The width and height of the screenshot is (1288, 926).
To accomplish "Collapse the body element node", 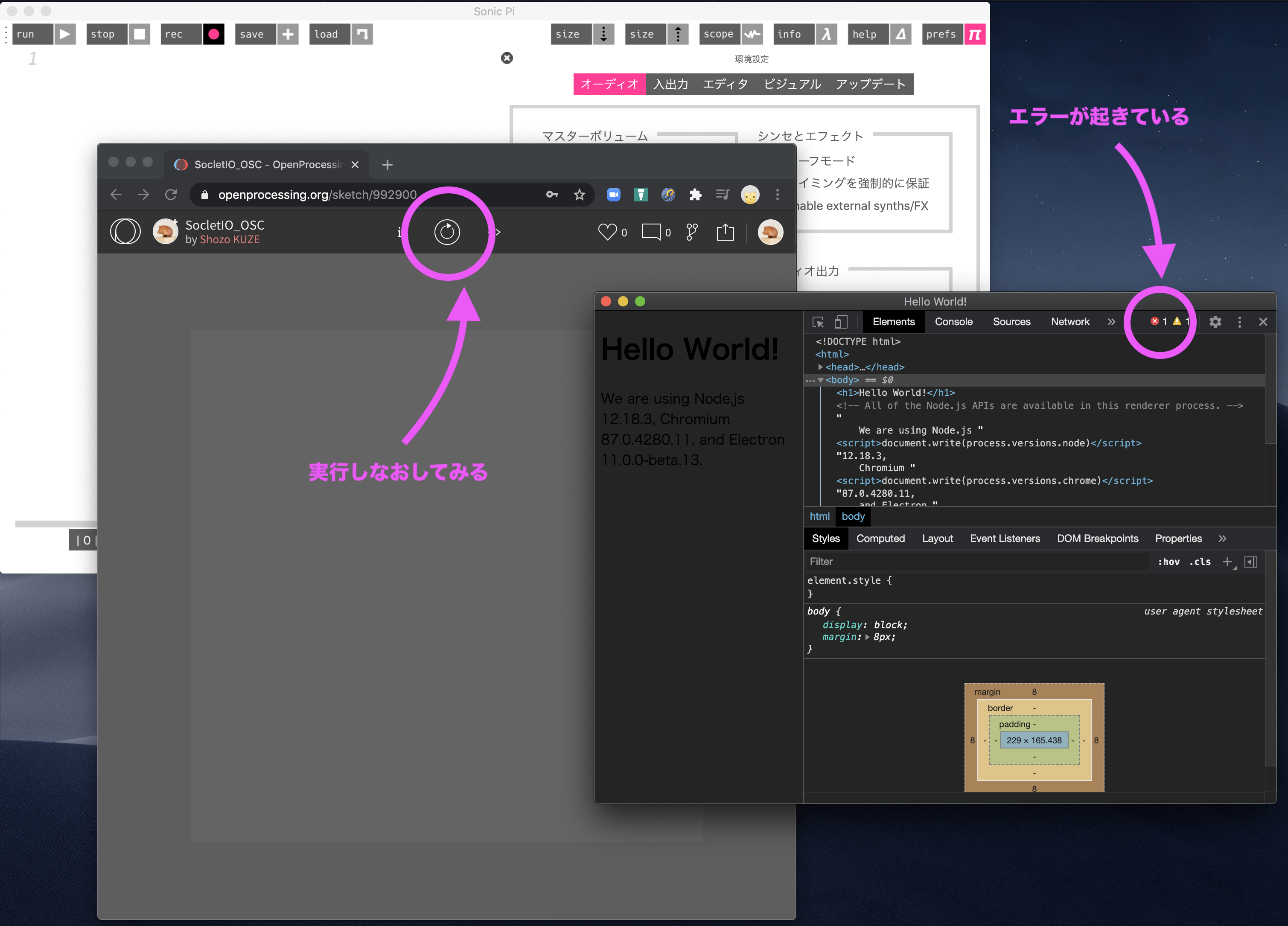I will [821, 380].
